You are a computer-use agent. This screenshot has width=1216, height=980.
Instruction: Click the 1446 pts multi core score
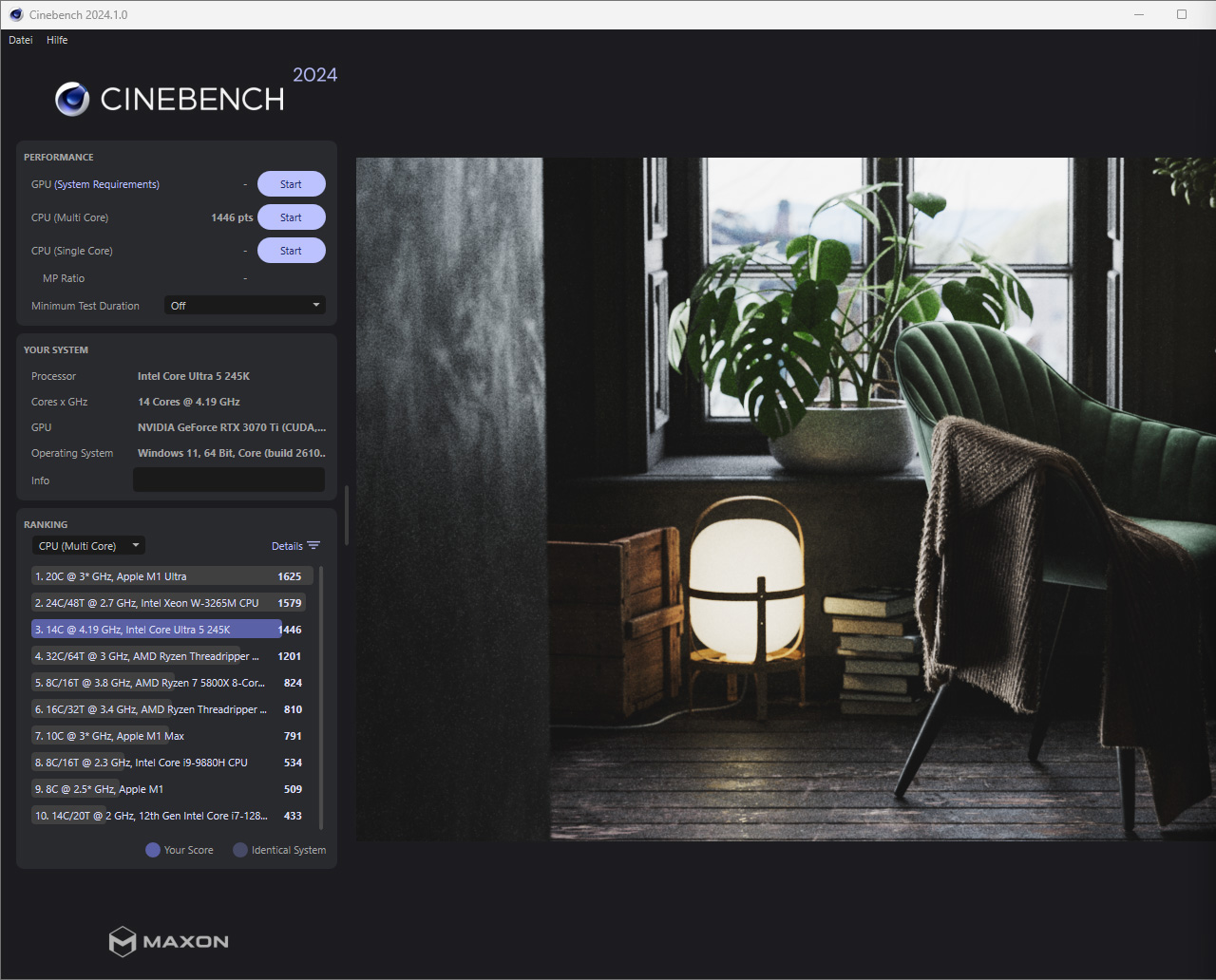tap(232, 217)
